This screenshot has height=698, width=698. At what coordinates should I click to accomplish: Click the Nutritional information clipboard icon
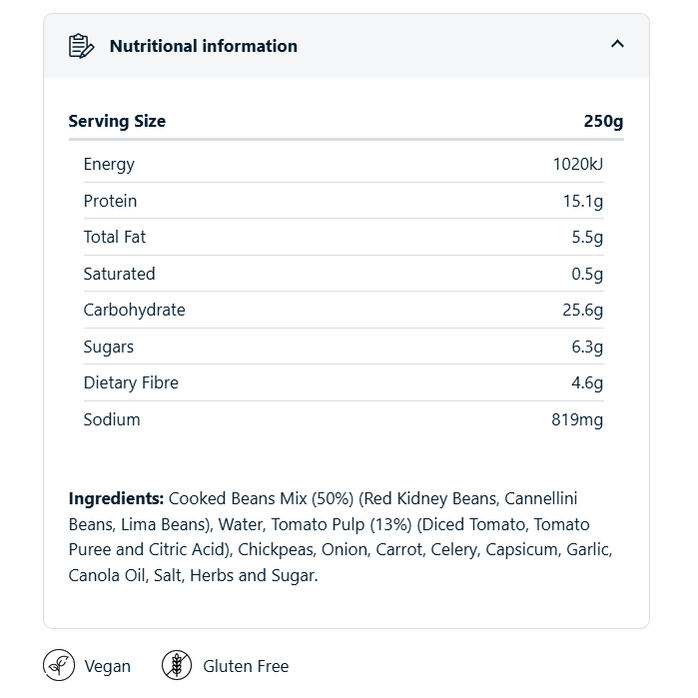81,46
